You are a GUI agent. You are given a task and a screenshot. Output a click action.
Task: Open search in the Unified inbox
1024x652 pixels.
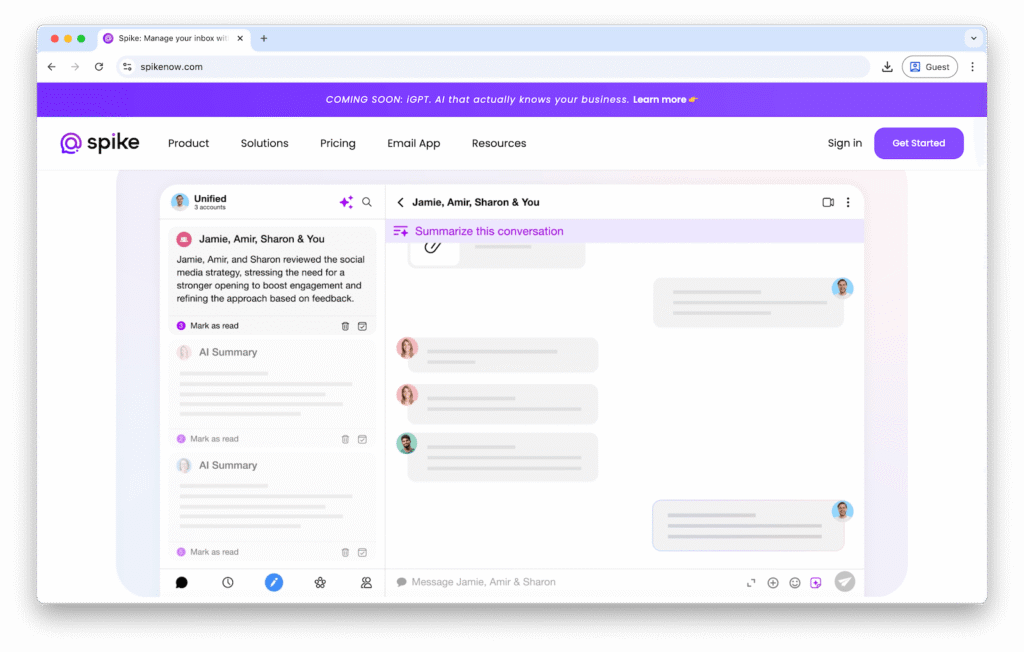pyautogui.click(x=367, y=202)
